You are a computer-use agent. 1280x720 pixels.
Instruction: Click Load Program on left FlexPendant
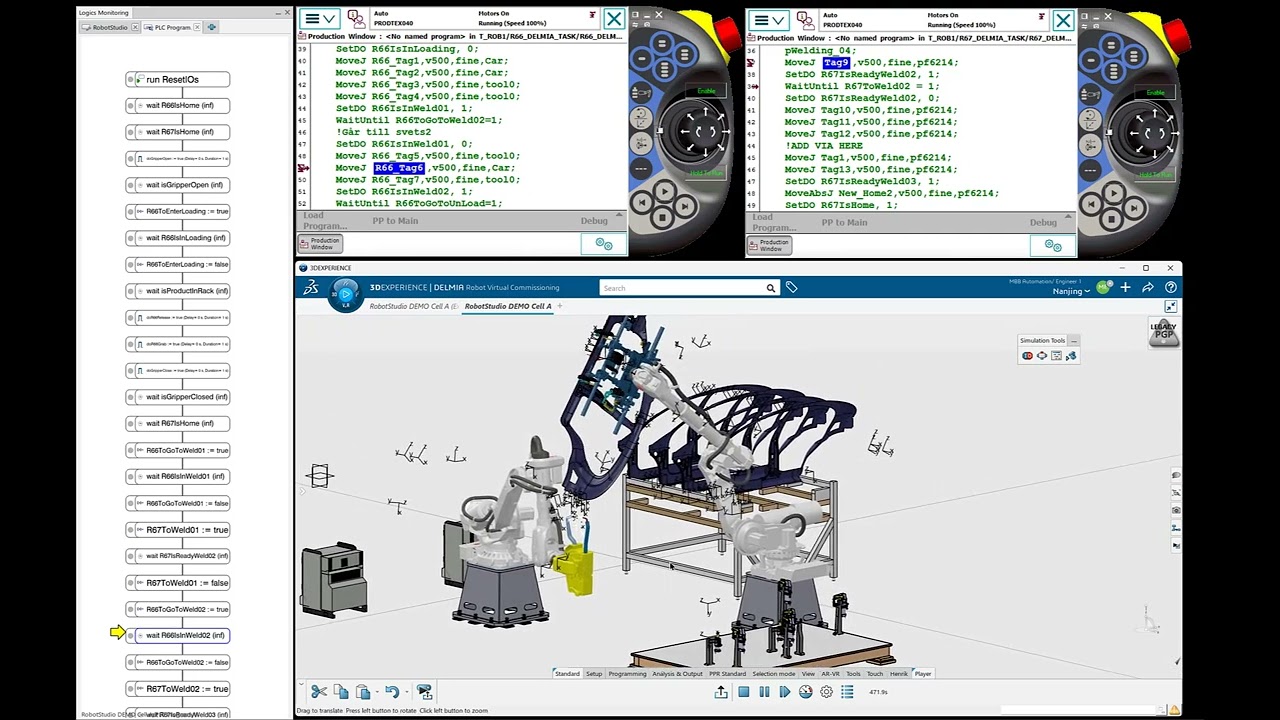325,221
